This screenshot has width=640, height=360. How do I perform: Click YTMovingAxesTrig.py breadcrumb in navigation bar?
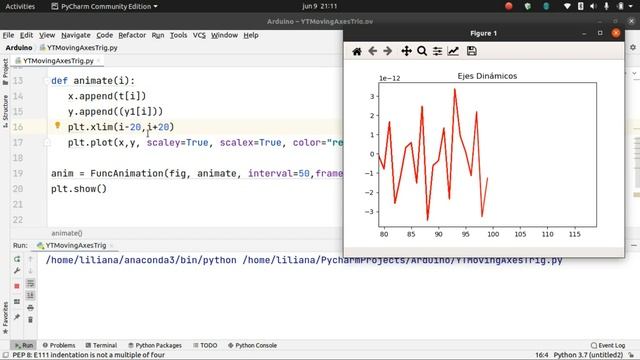[x=79, y=48]
